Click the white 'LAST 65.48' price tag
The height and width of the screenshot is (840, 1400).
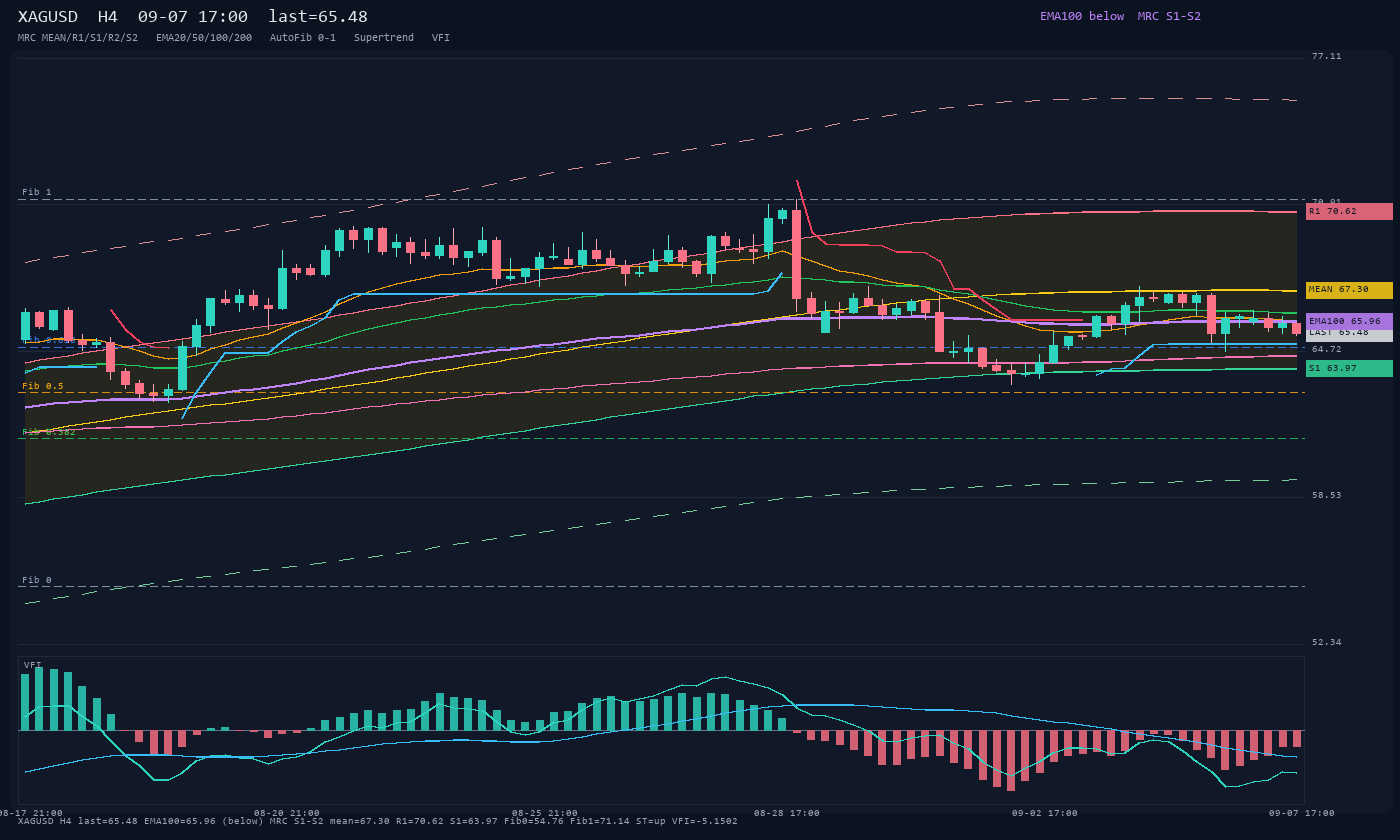pos(1349,335)
